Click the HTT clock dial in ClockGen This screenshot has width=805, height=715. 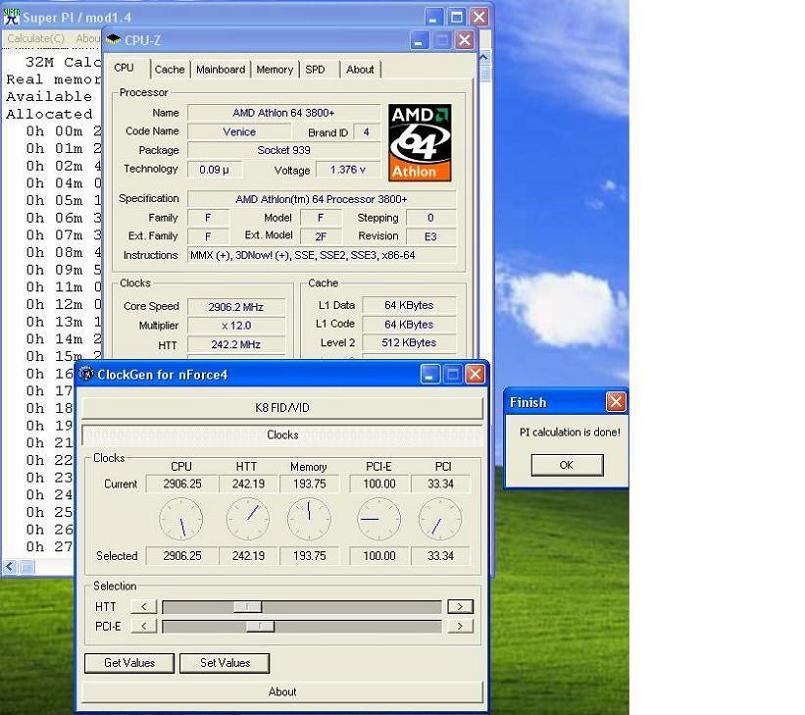[x=248, y=519]
